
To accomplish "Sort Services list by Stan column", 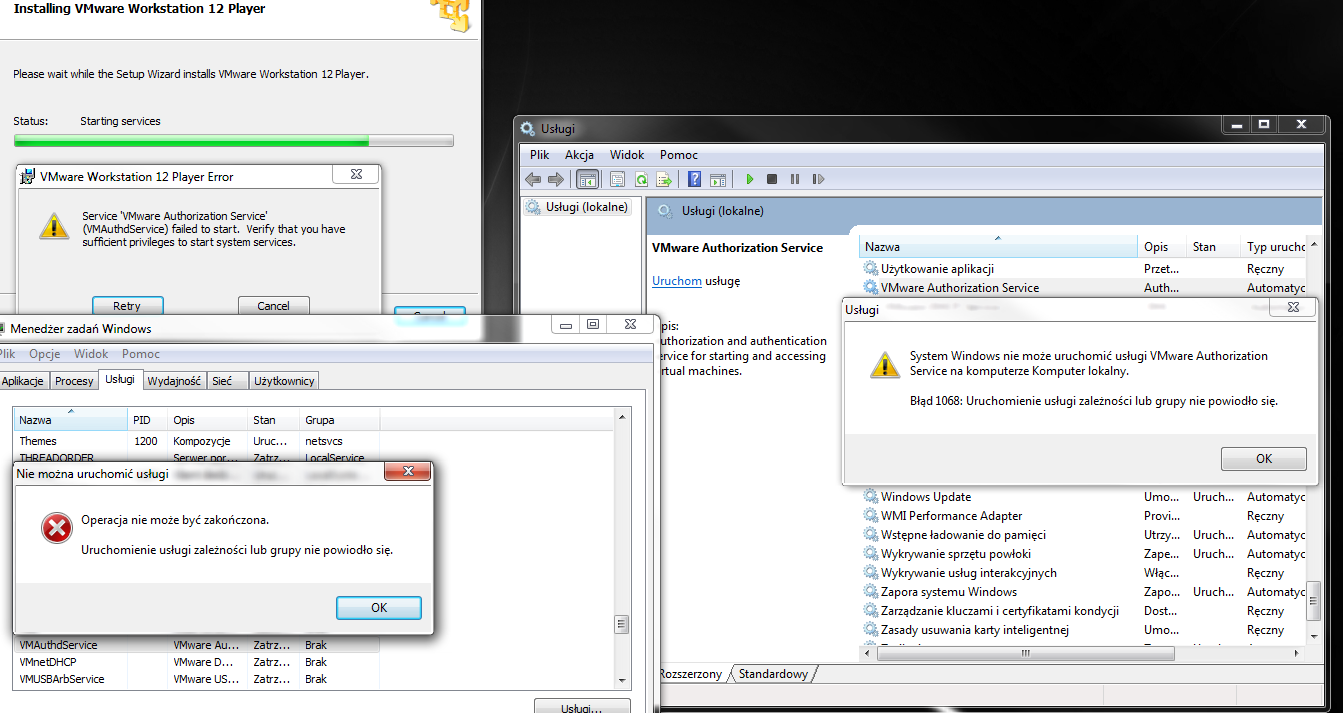I will (1214, 247).
